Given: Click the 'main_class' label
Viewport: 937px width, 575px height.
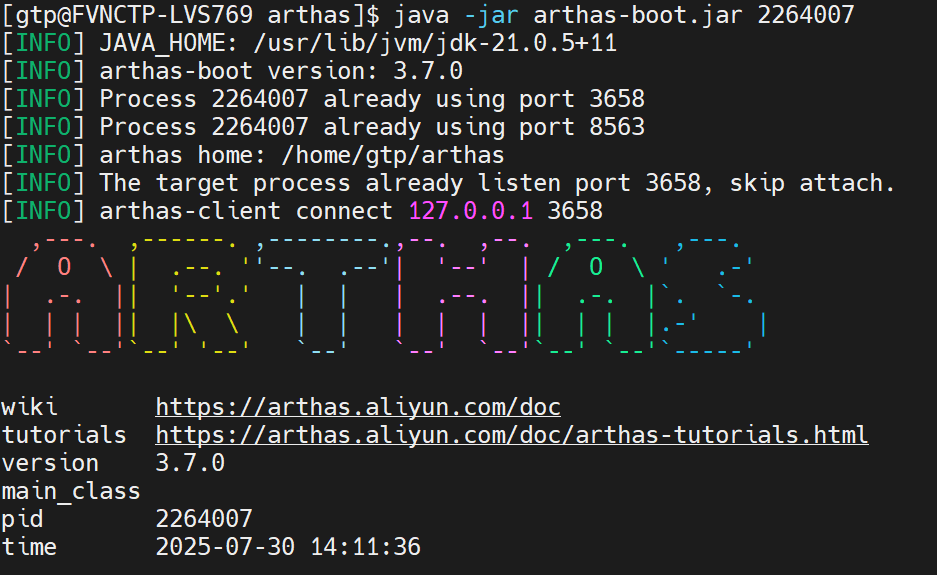Looking at the screenshot, I should click(71, 491).
